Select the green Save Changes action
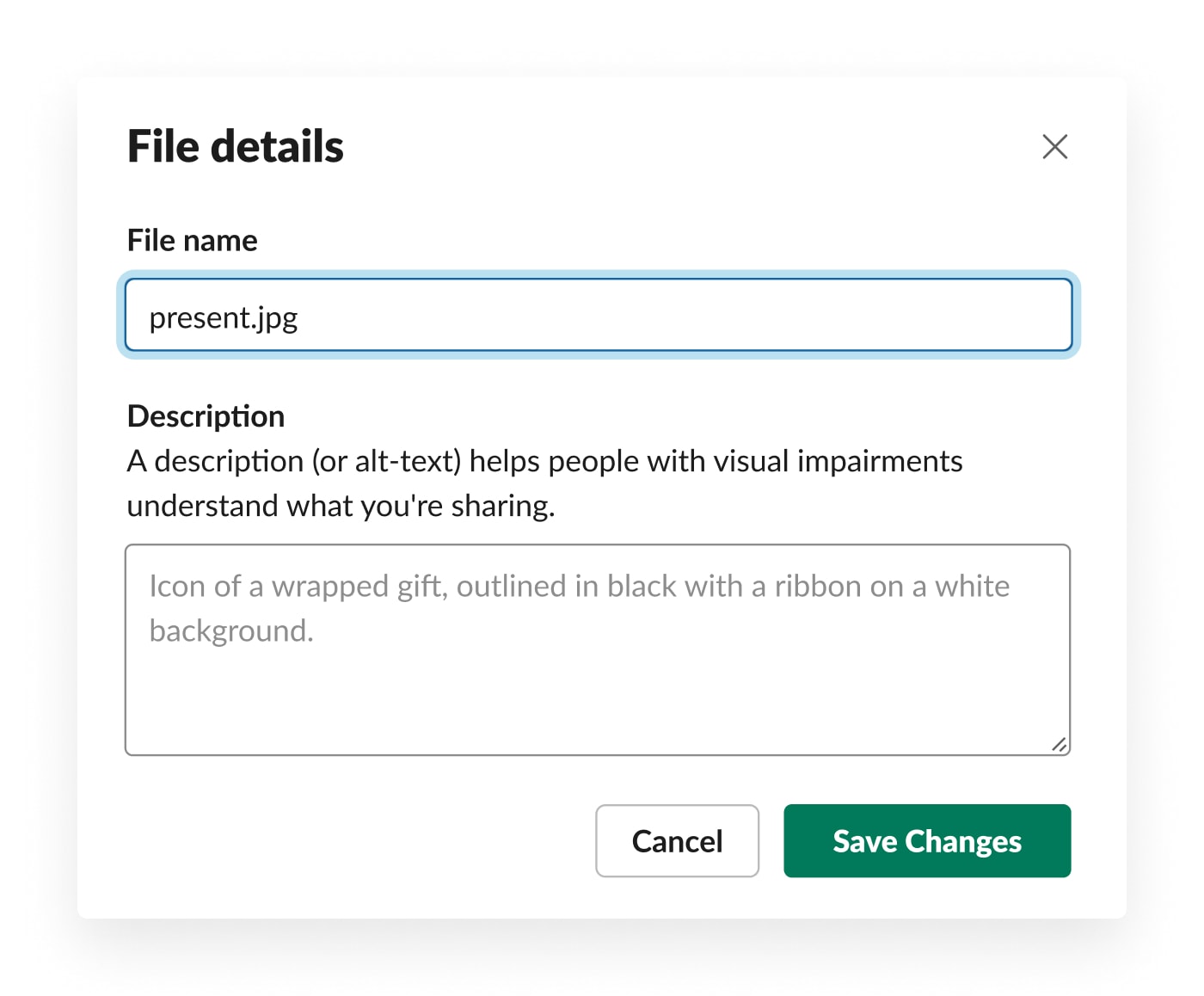The image size is (1204, 996). (x=926, y=841)
